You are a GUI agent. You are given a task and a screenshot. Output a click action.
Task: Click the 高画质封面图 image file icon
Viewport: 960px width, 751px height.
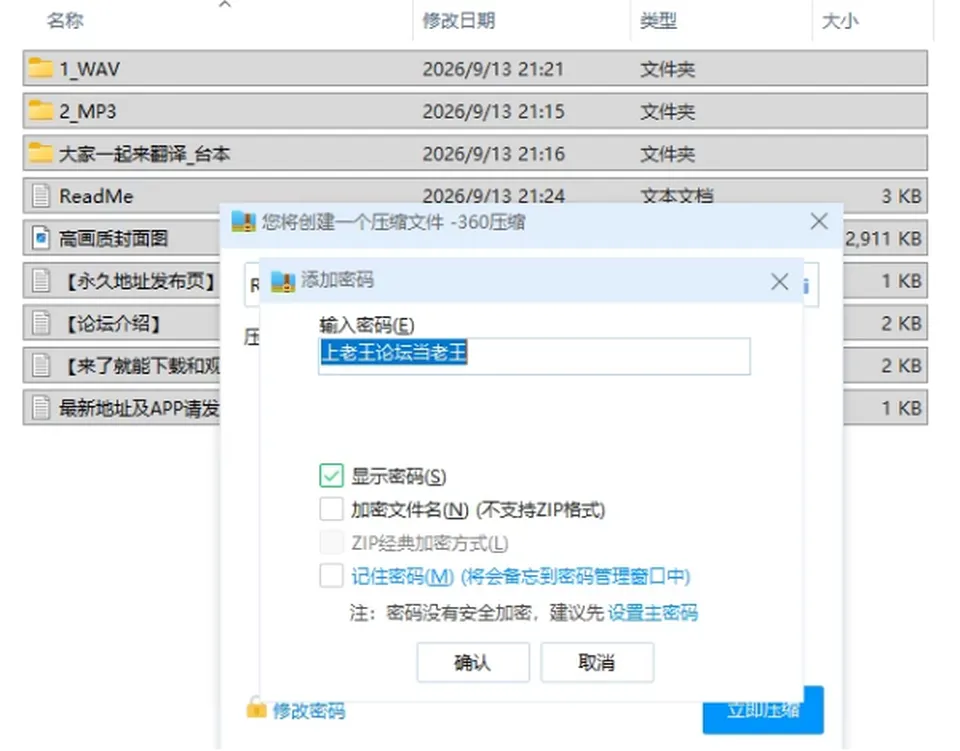(41, 238)
